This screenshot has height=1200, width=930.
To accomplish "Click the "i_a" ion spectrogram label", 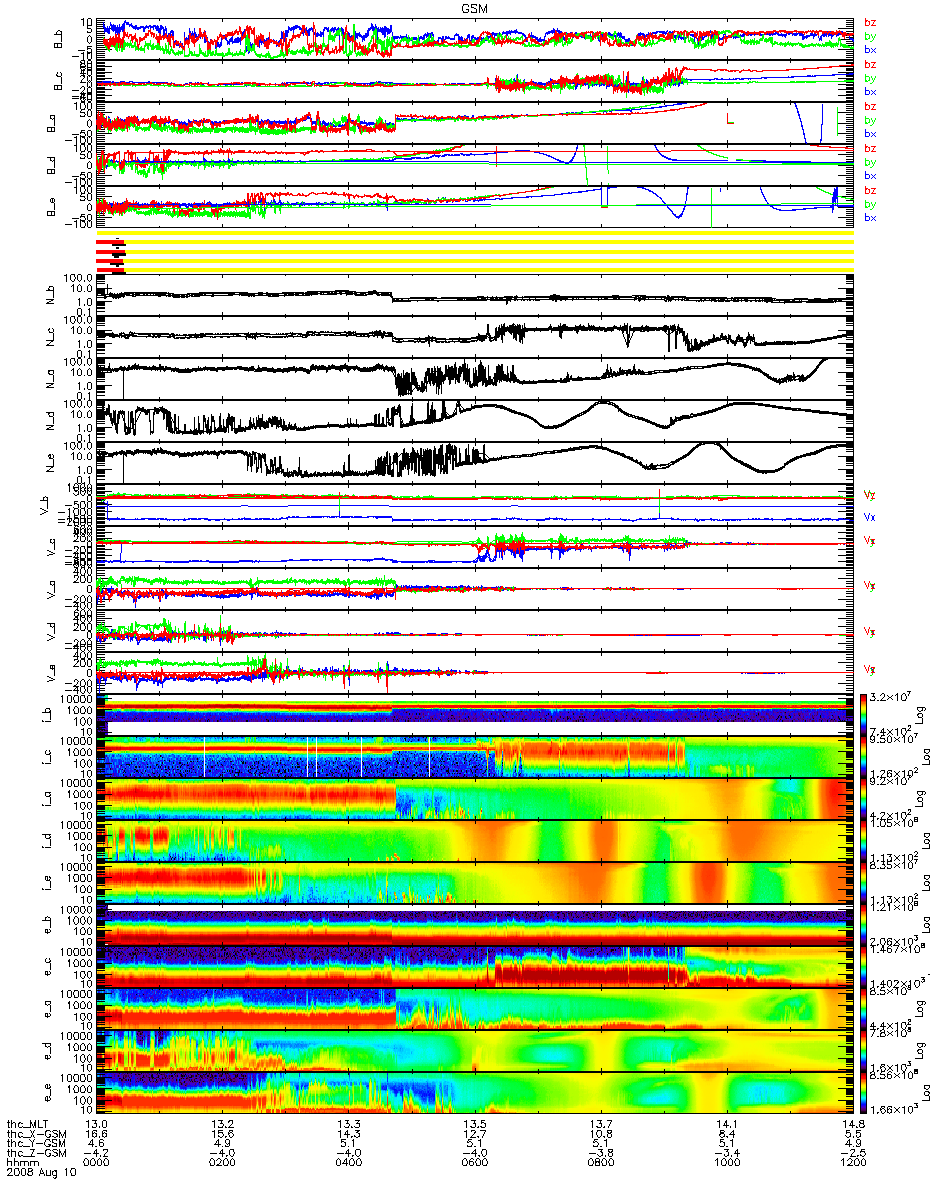I will (46, 799).
